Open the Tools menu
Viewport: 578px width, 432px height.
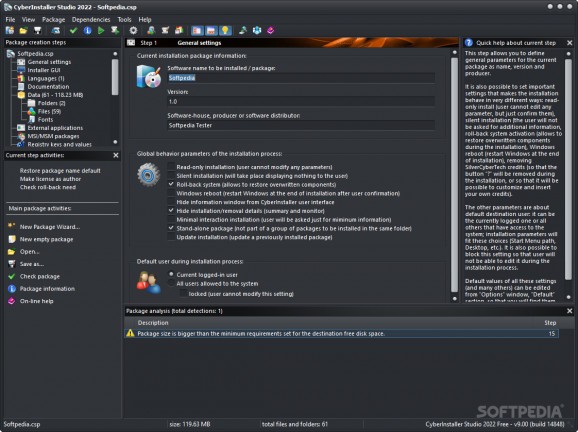[x=124, y=20]
